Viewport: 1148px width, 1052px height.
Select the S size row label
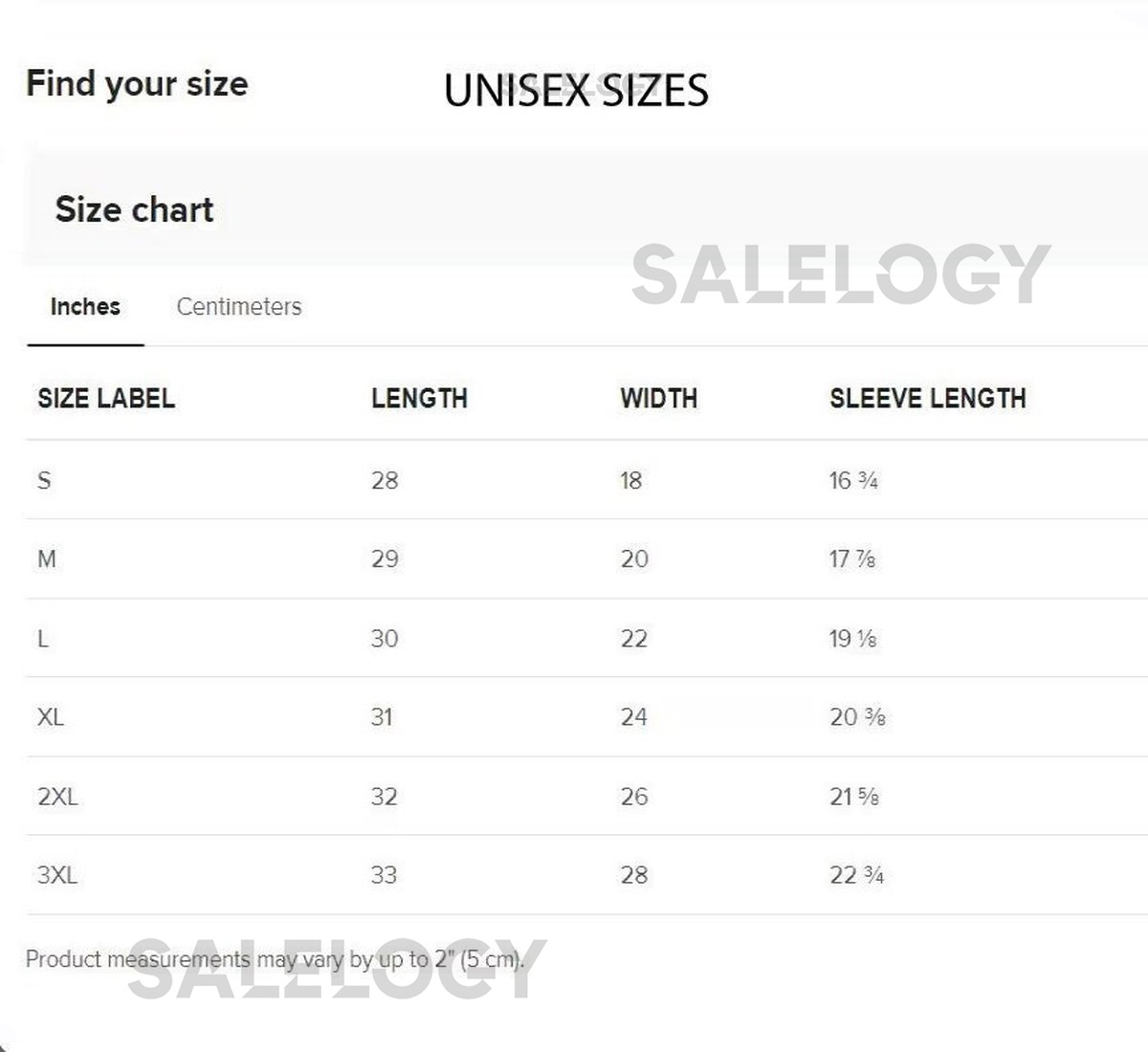[44, 480]
